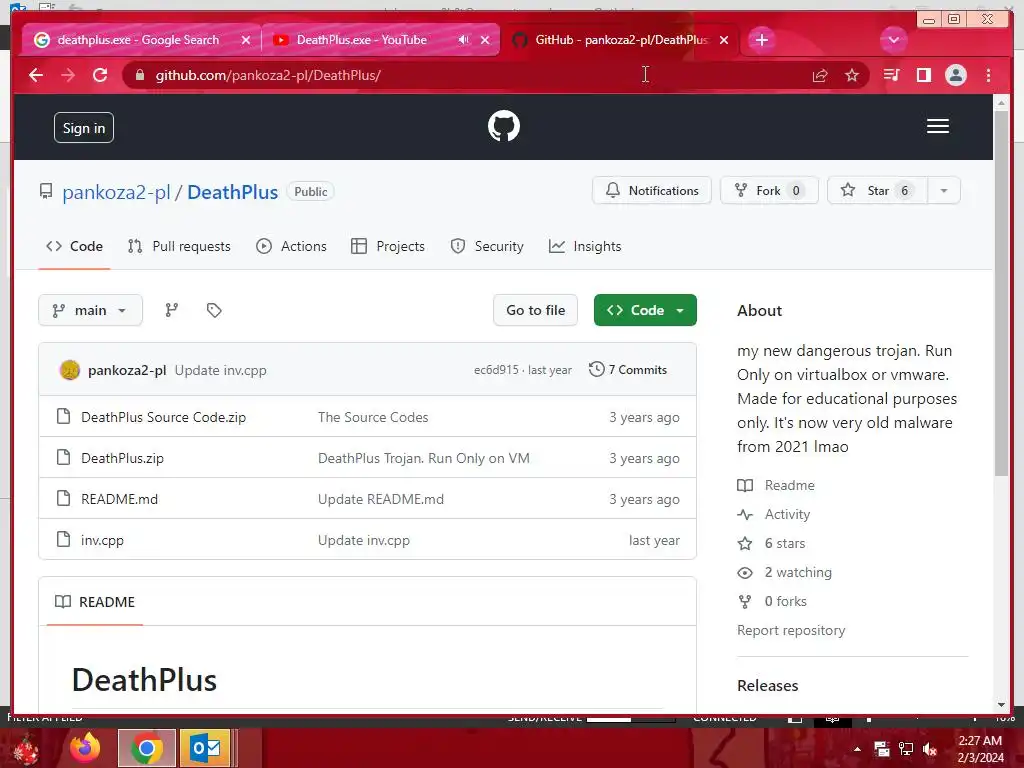Open 2 watching link
This screenshot has width=1024, height=768.
pyautogui.click(x=785, y=573)
